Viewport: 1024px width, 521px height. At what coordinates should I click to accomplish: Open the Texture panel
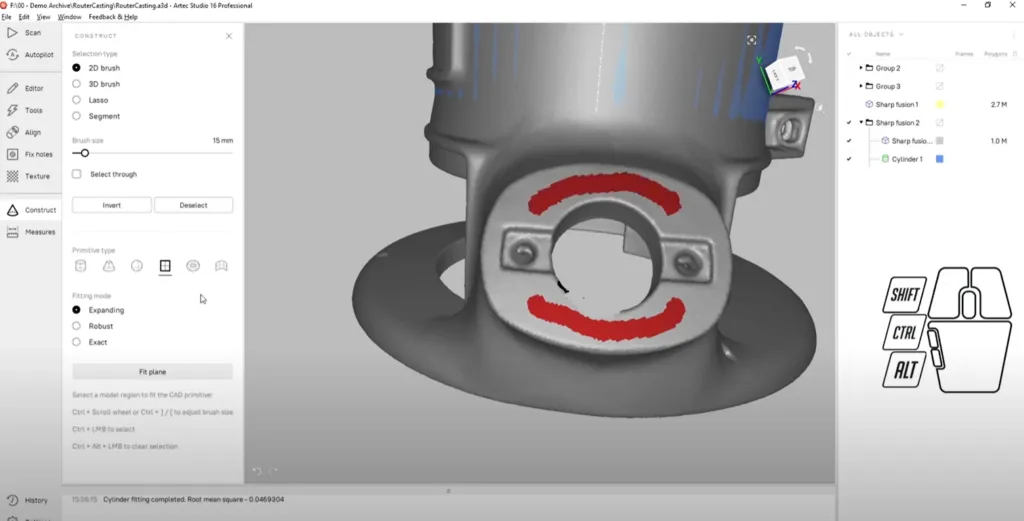pos(29,176)
